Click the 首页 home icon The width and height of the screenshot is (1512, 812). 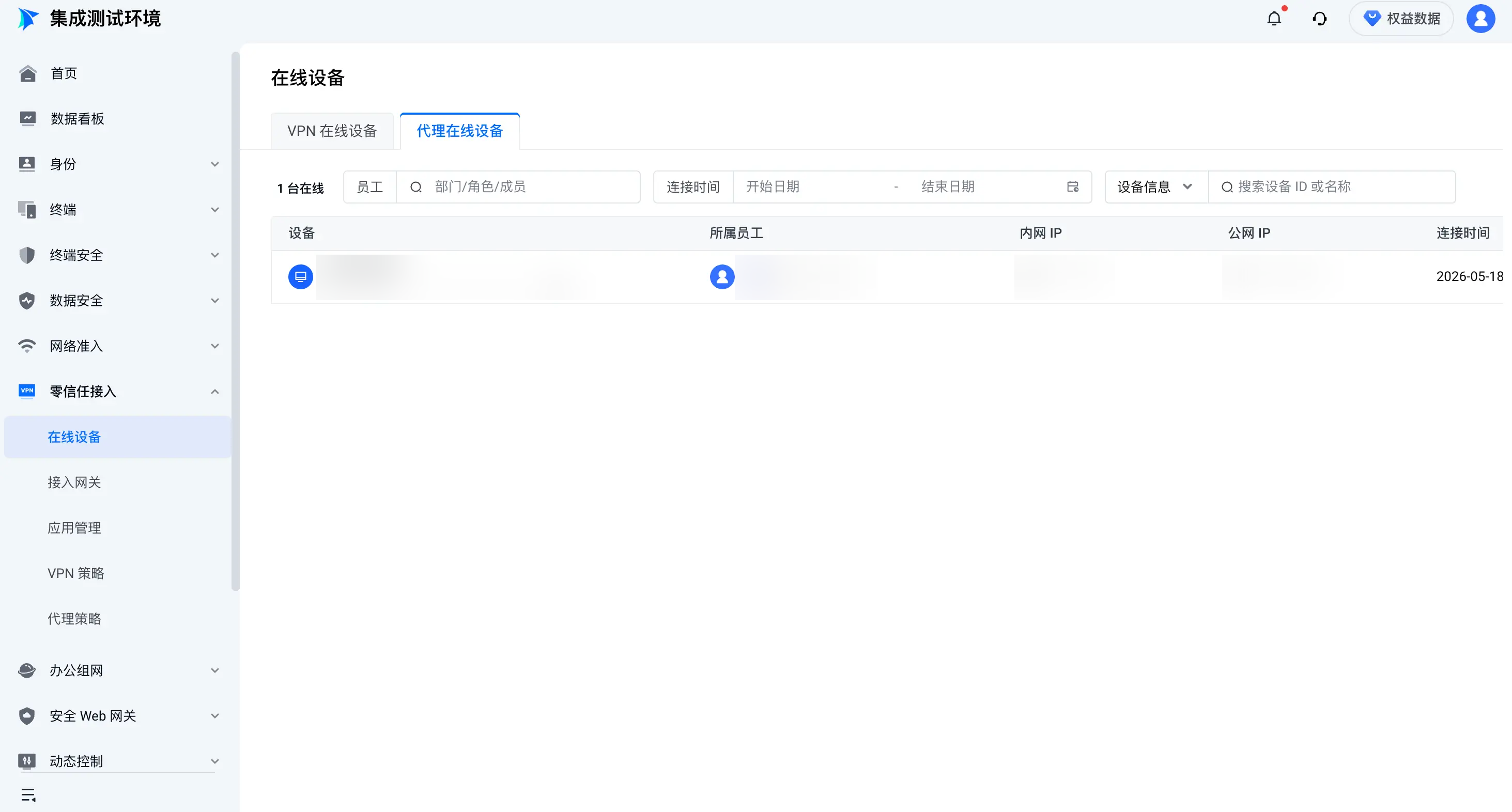coord(27,73)
